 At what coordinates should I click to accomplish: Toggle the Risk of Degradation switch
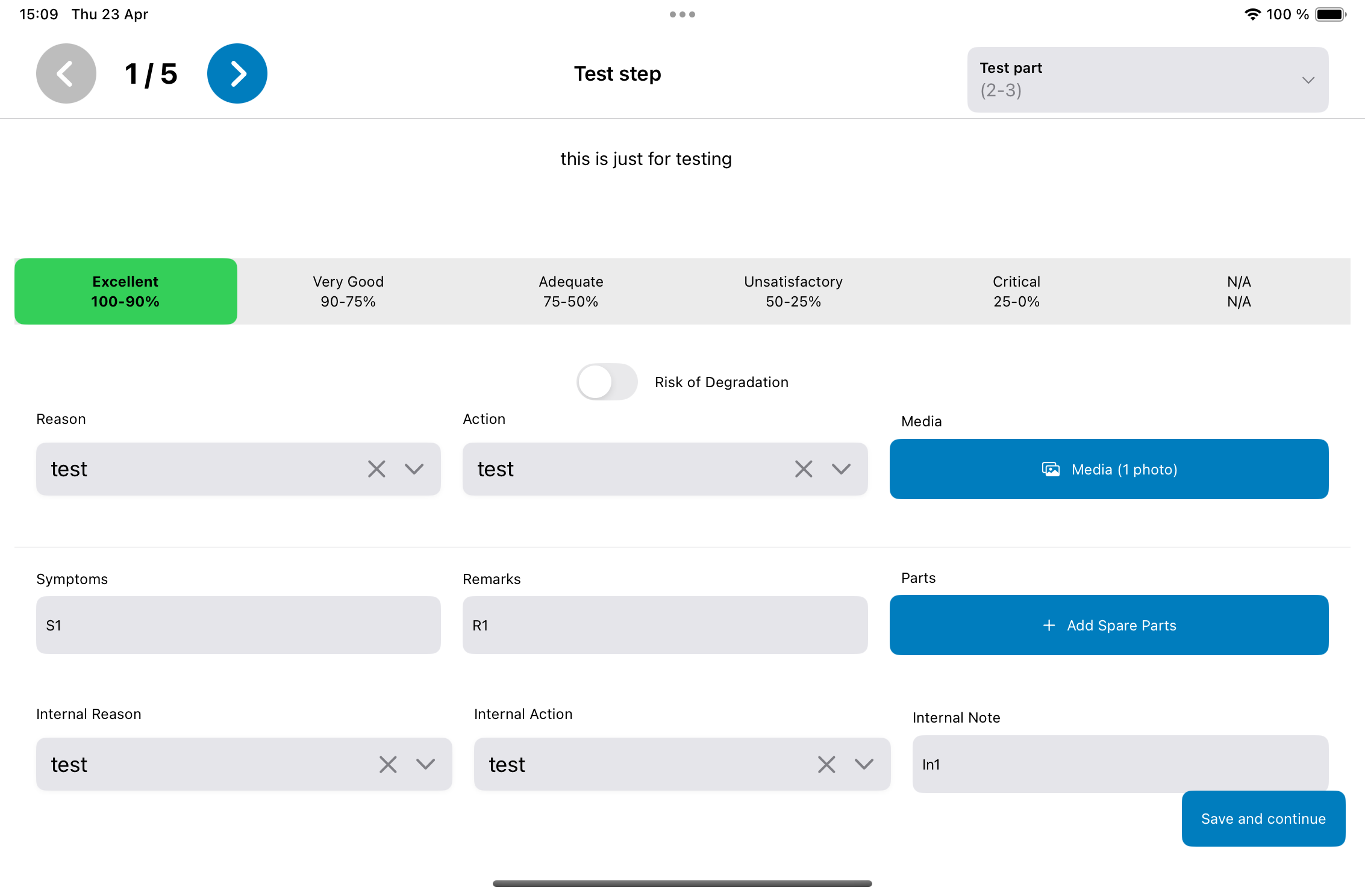click(607, 382)
